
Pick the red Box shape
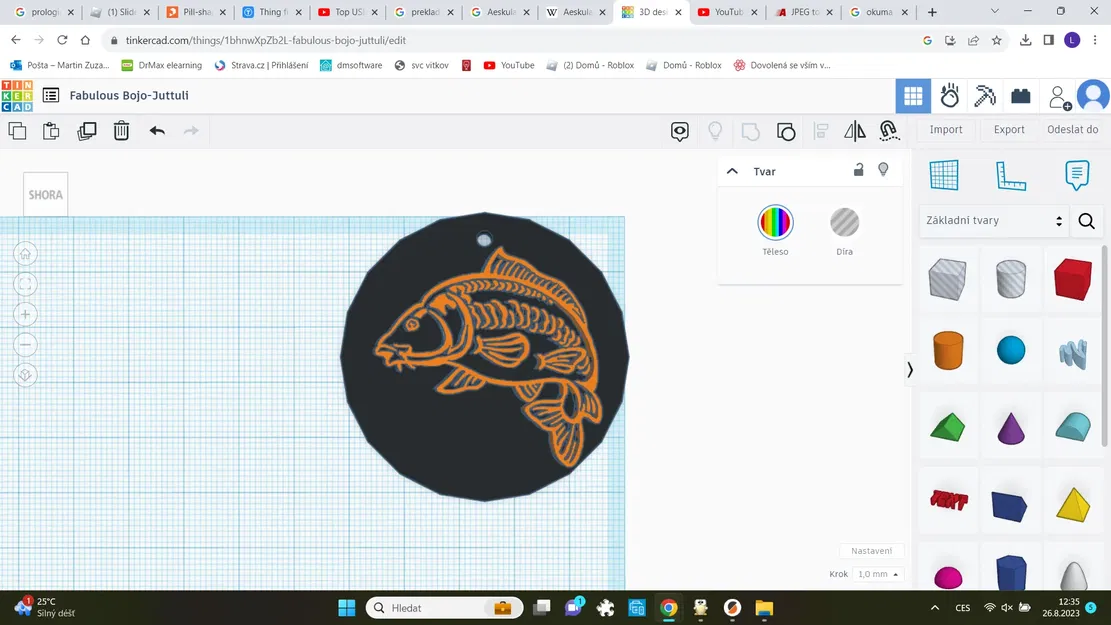pyautogui.click(x=1073, y=279)
